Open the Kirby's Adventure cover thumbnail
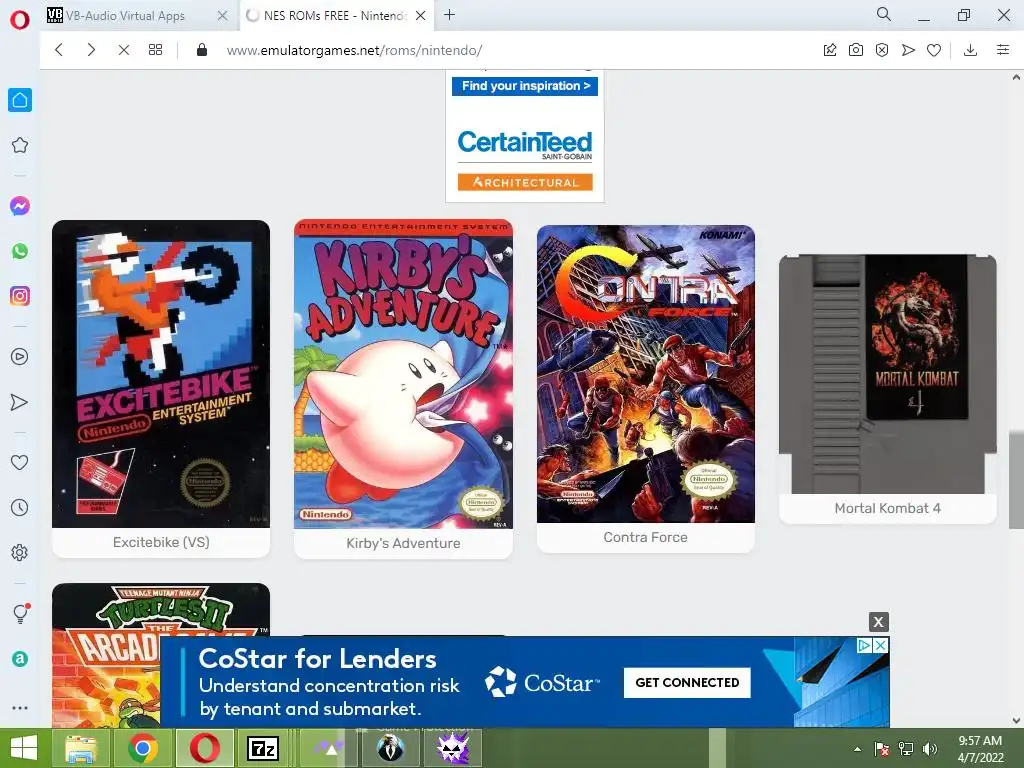This screenshot has width=1024, height=768. [403, 374]
